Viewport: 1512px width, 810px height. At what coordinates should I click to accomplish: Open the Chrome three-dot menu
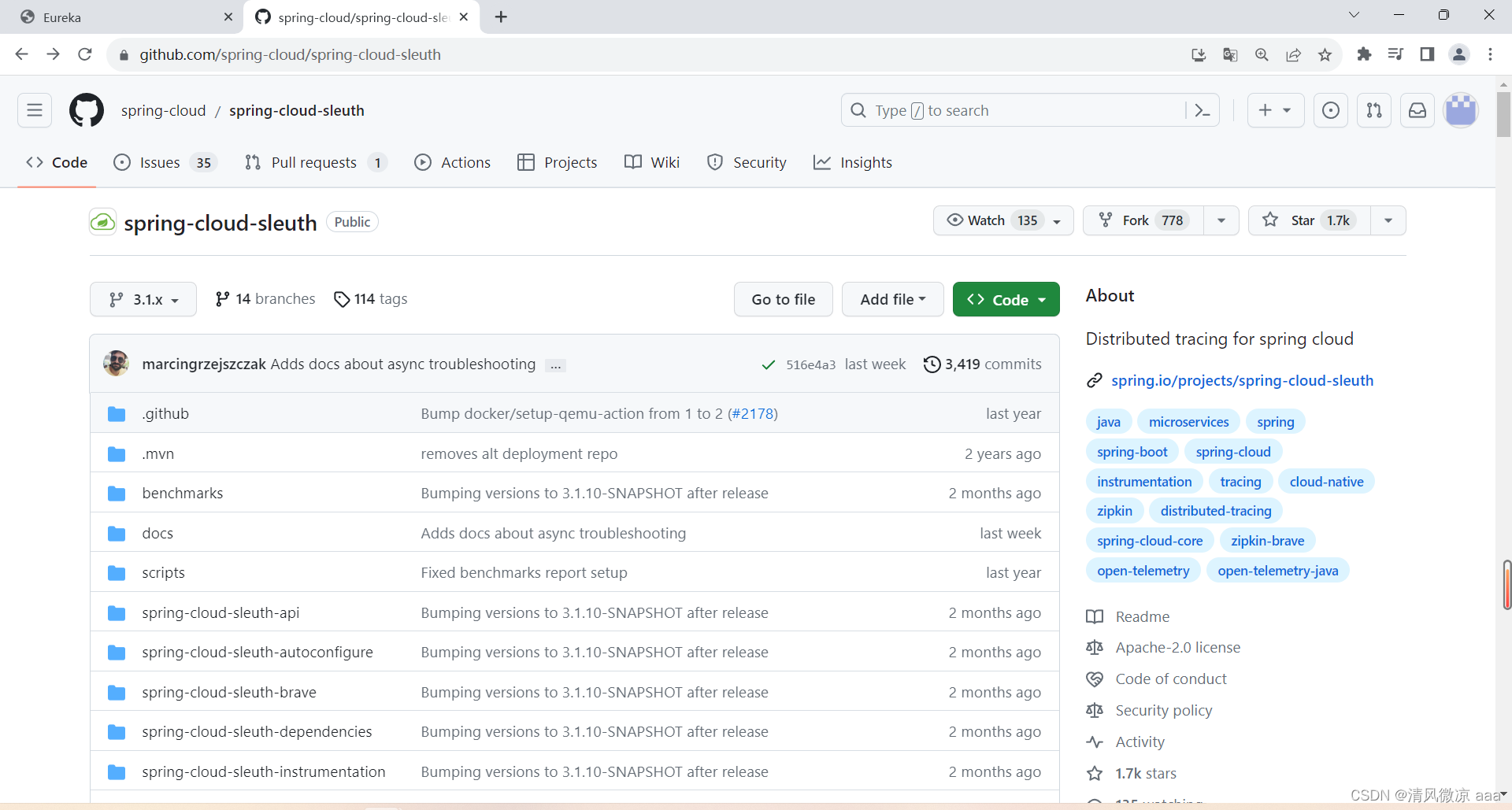pyautogui.click(x=1490, y=54)
